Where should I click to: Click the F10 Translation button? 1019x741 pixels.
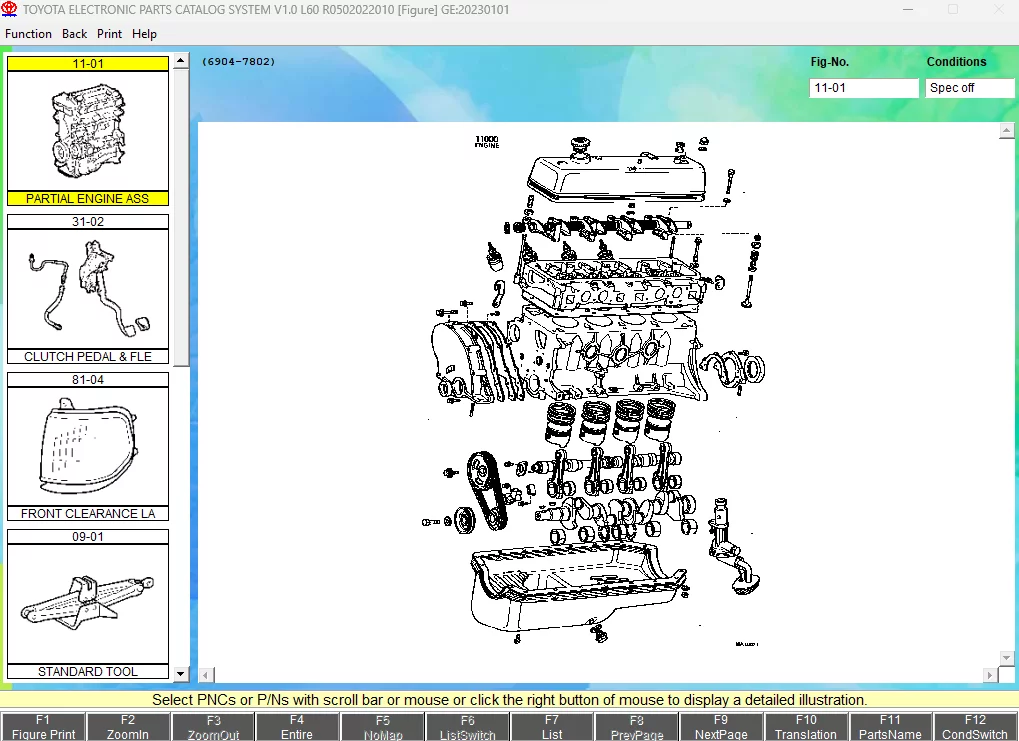click(806, 727)
